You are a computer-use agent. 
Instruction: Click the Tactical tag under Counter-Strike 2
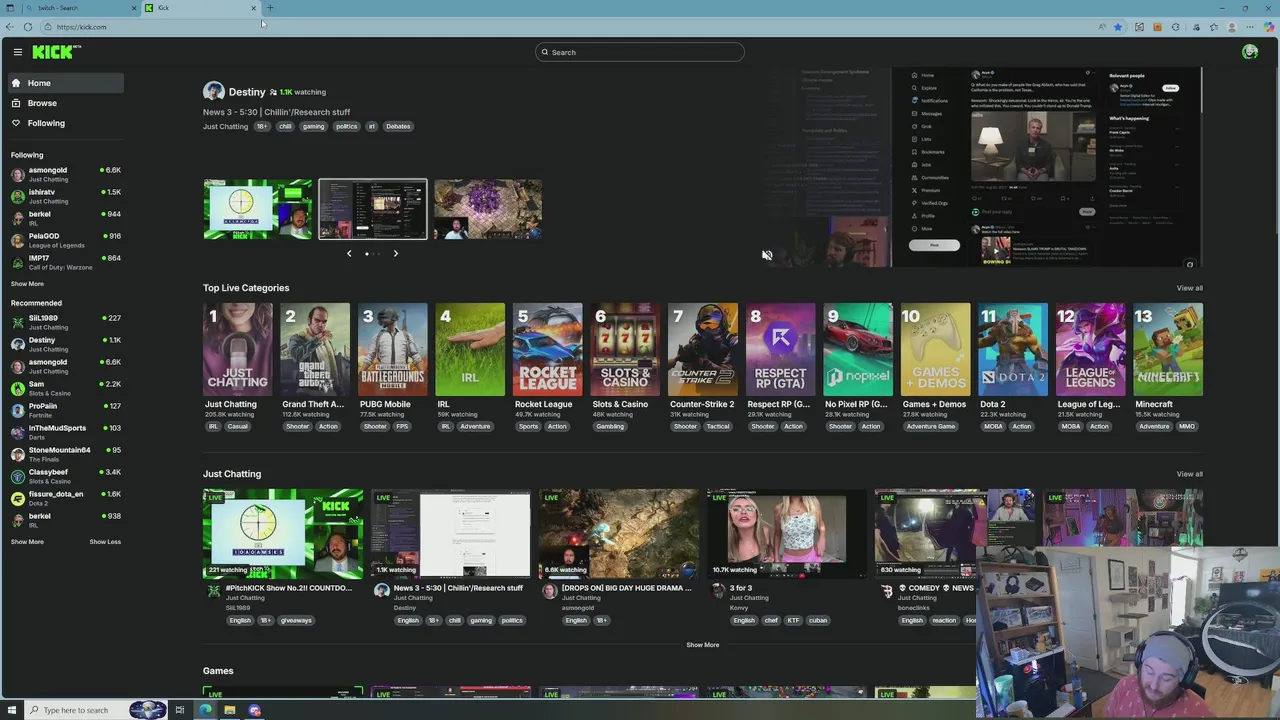point(718,426)
